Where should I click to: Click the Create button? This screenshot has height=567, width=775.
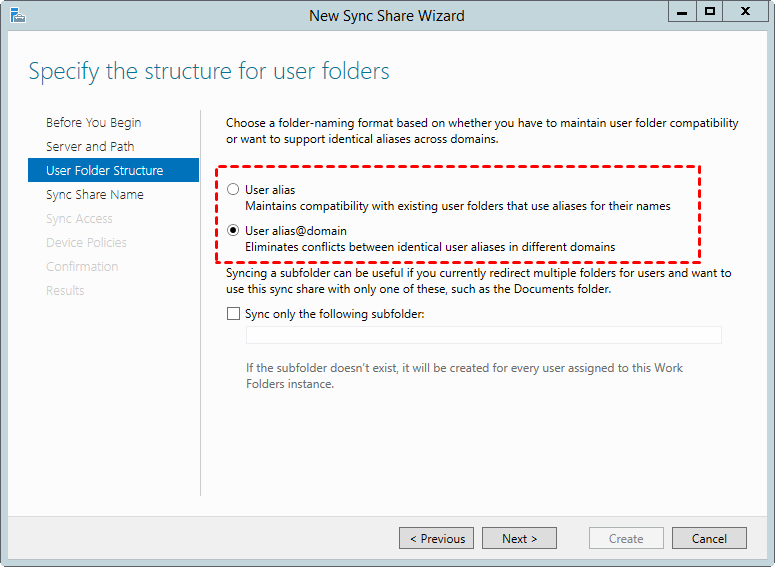click(626, 538)
